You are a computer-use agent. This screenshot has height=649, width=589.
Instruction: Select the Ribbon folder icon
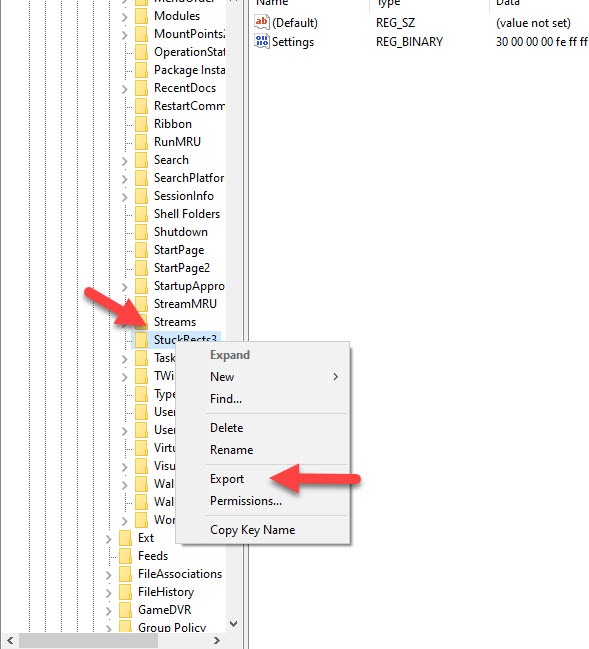point(142,124)
